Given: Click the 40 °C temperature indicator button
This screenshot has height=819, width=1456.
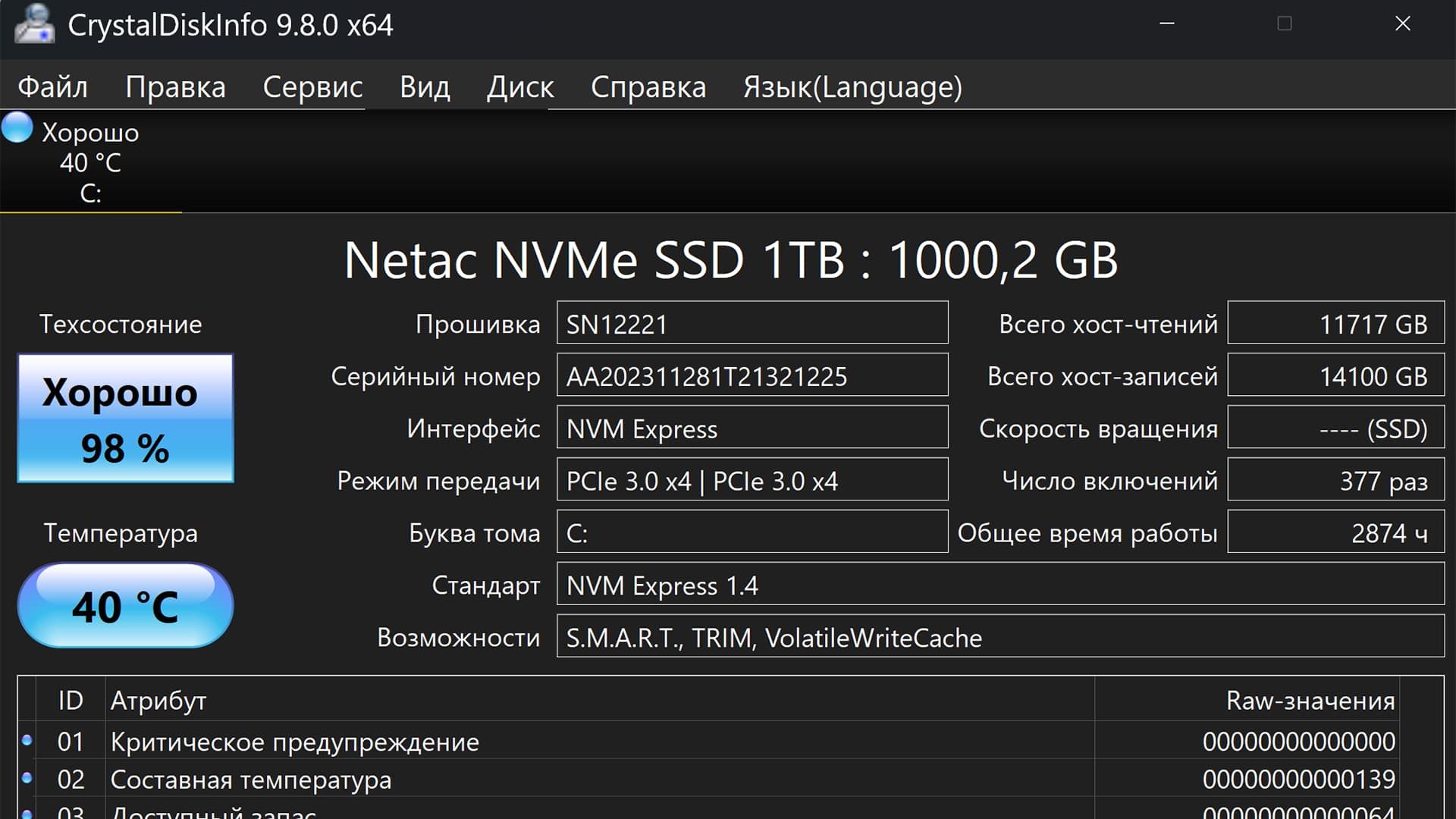Looking at the screenshot, I should pos(125,606).
